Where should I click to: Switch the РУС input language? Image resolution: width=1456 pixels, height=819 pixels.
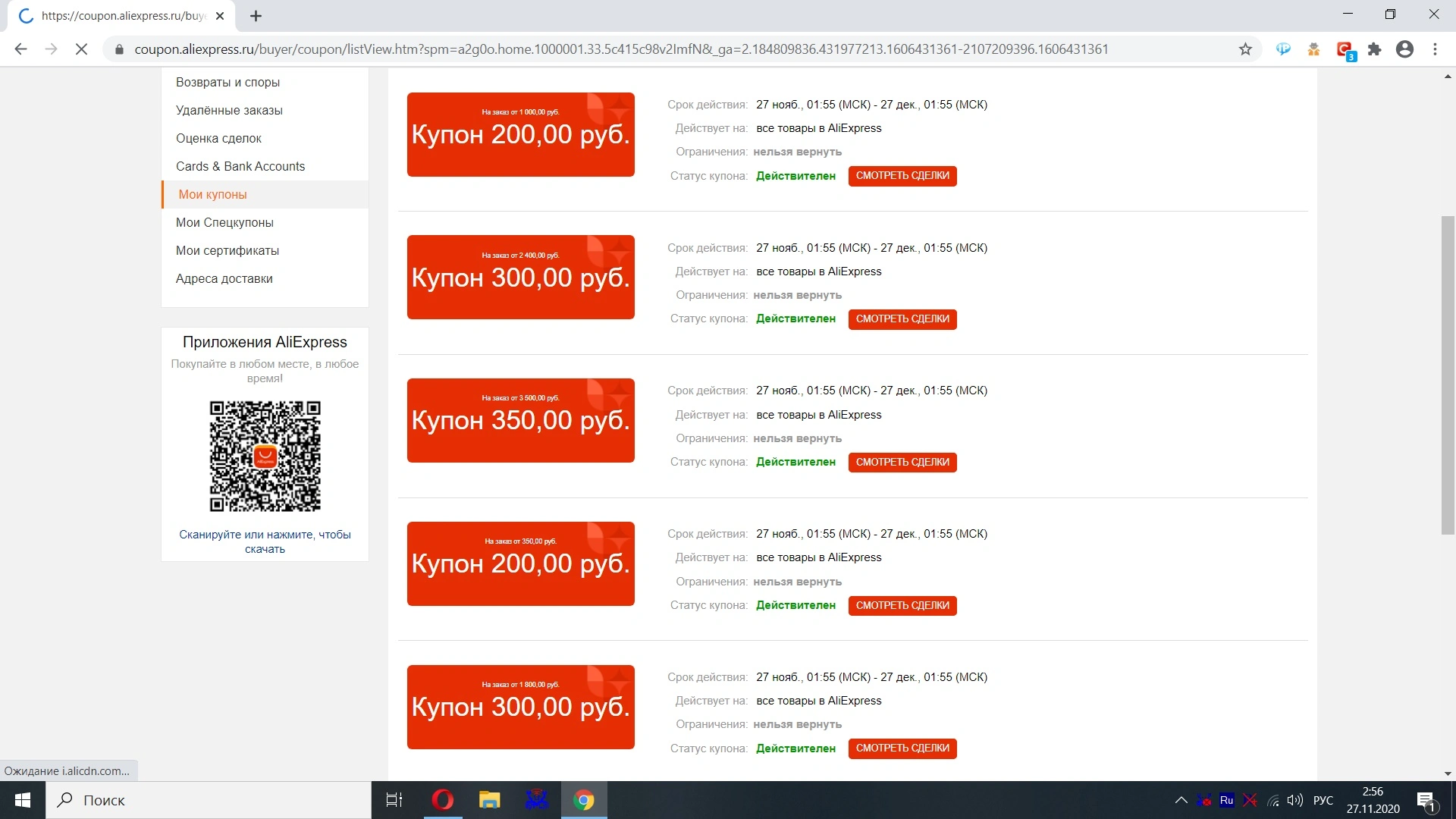point(1323,800)
